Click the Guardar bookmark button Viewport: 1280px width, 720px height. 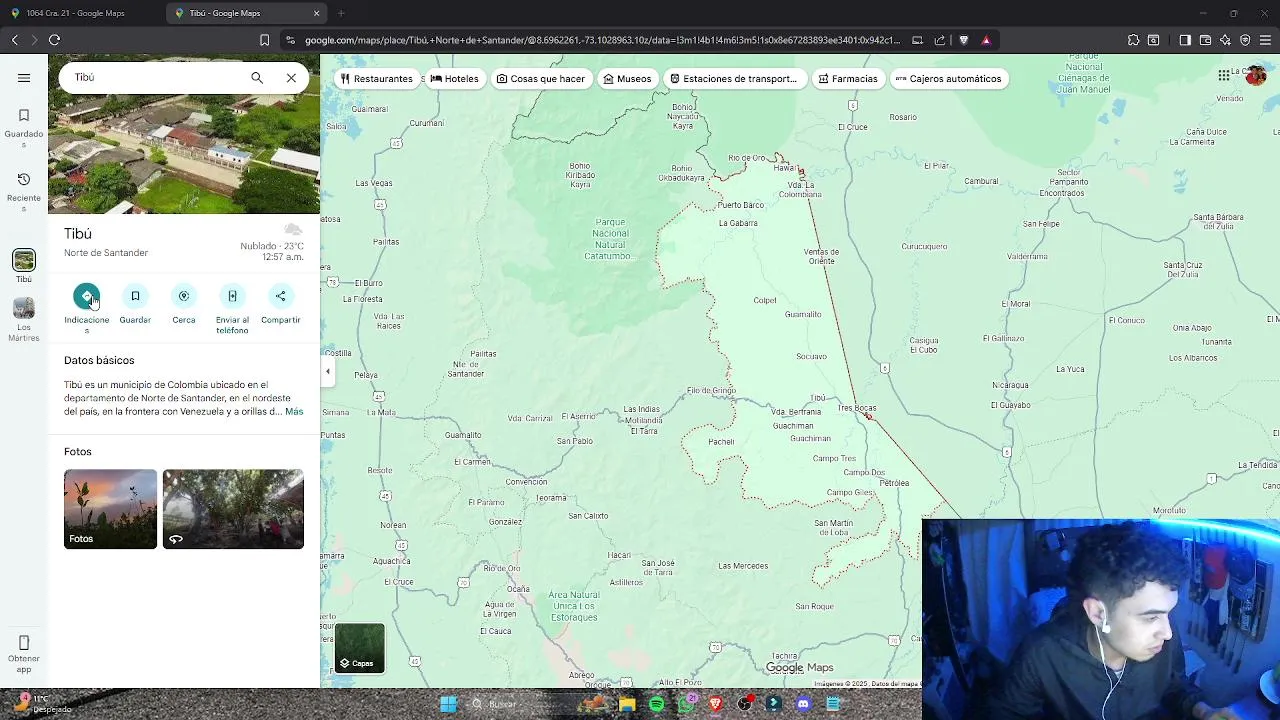[x=135, y=296]
